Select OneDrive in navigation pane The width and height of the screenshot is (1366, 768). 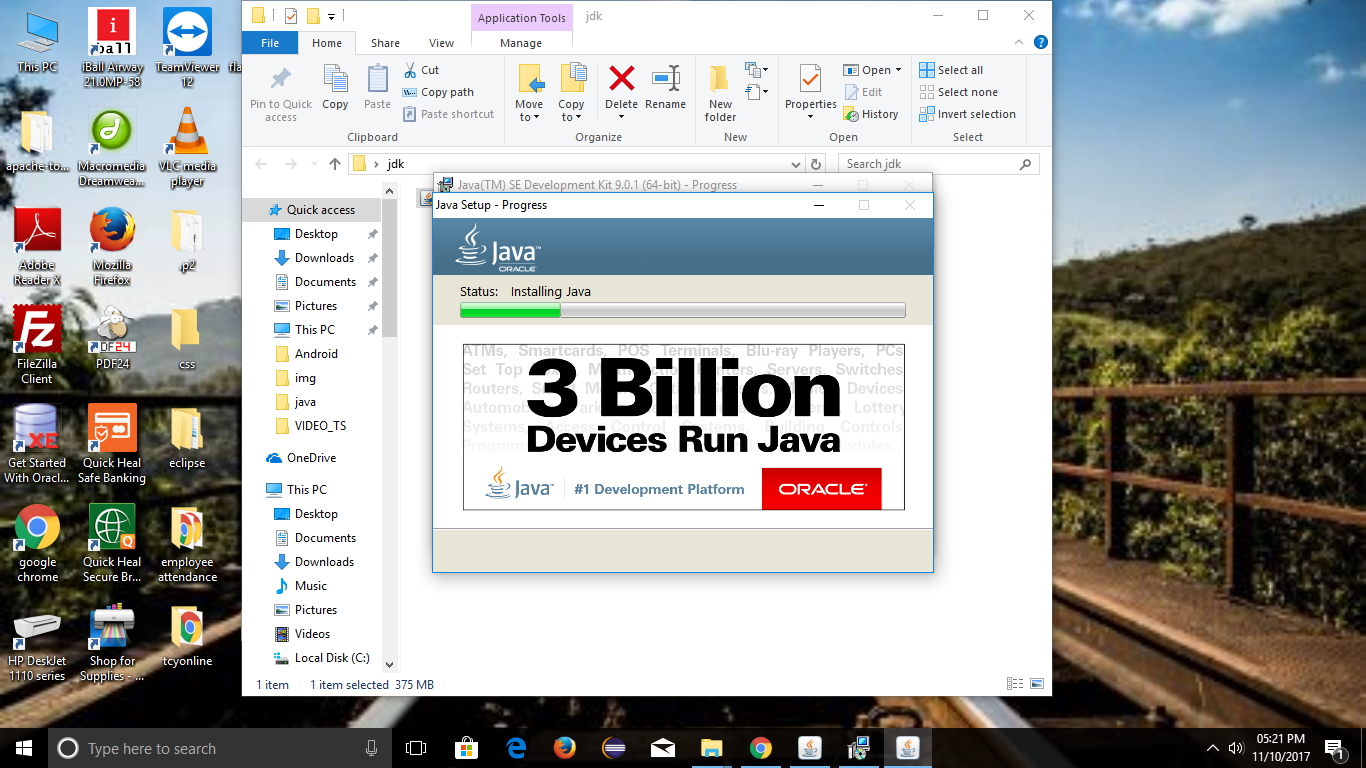tap(311, 458)
